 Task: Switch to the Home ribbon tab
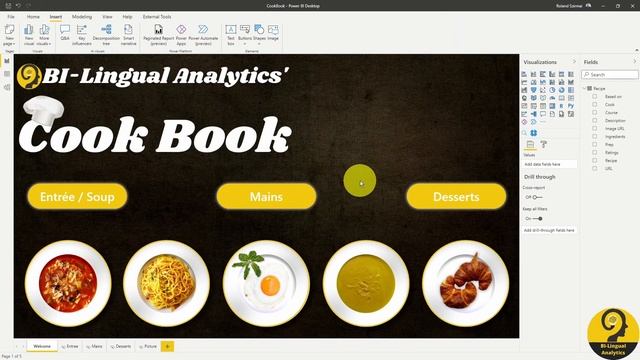tap(33, 17)
